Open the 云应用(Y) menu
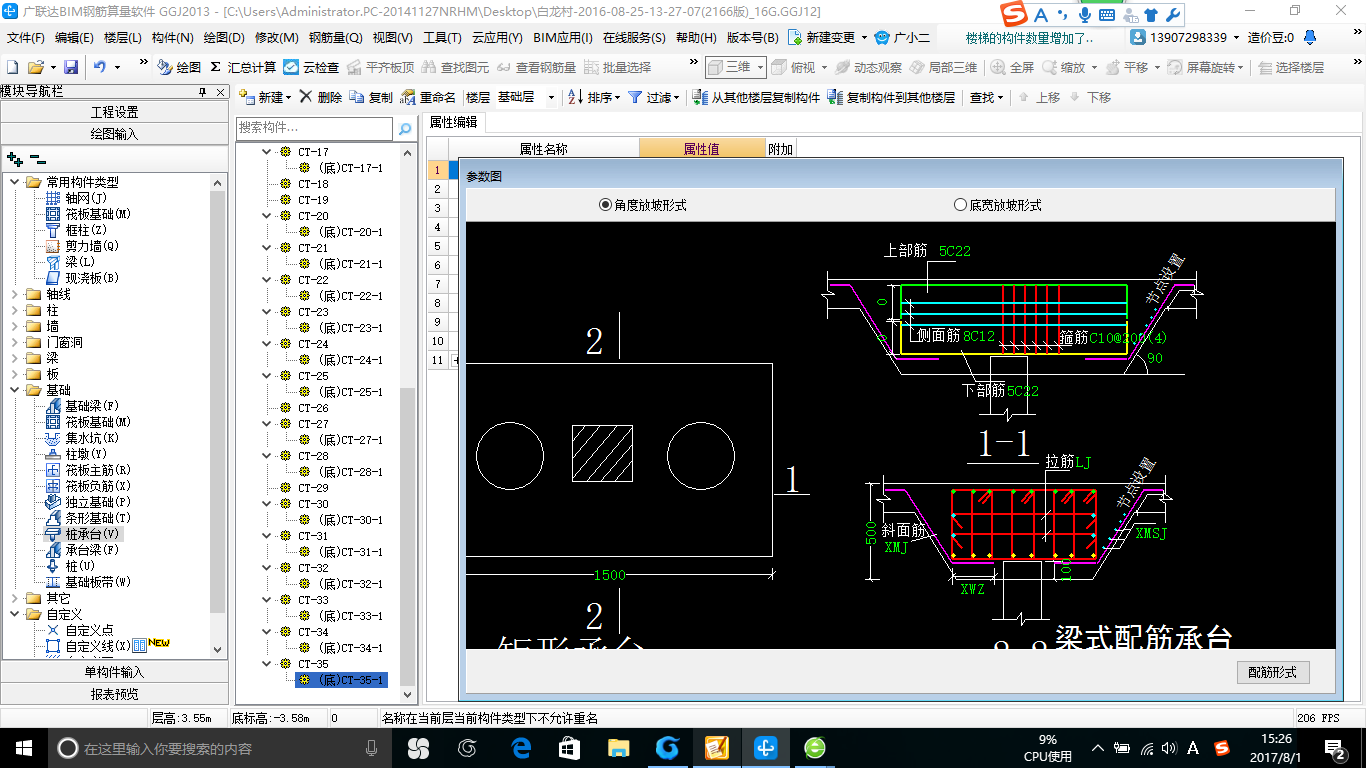Viewport: 1366px width, 768px height. pos(497,38)
